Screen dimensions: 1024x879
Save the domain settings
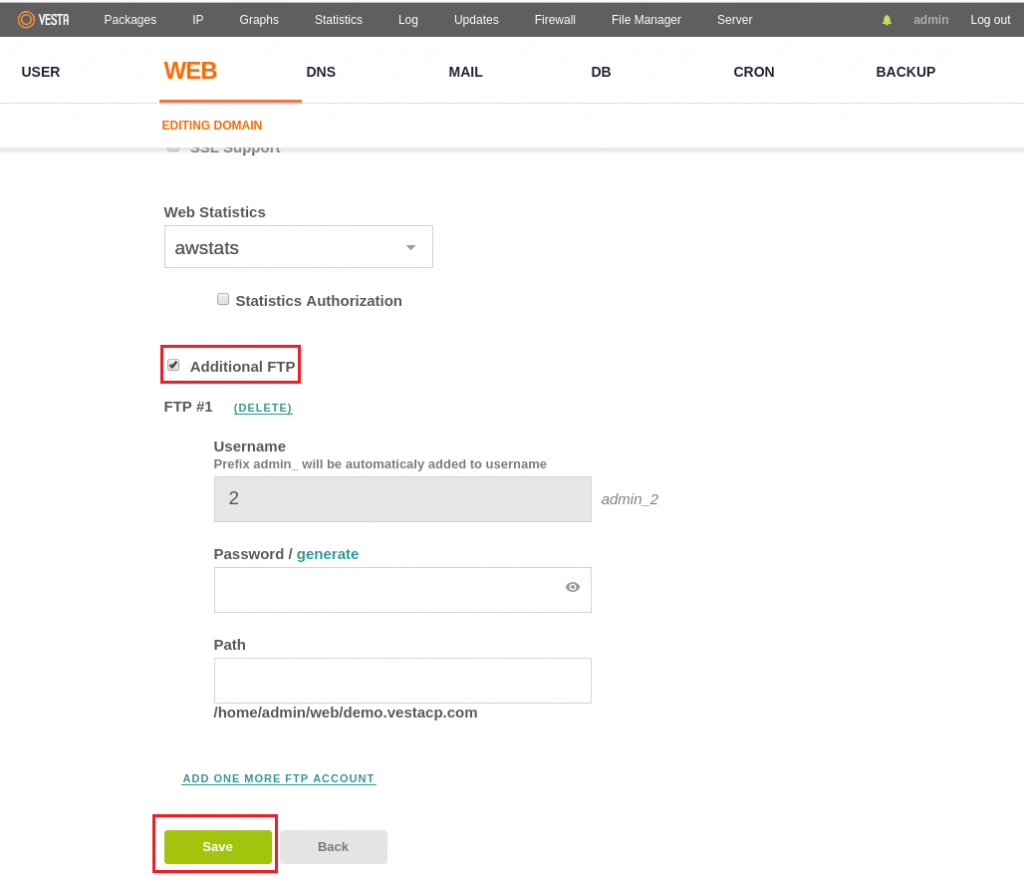pos(216,845)
